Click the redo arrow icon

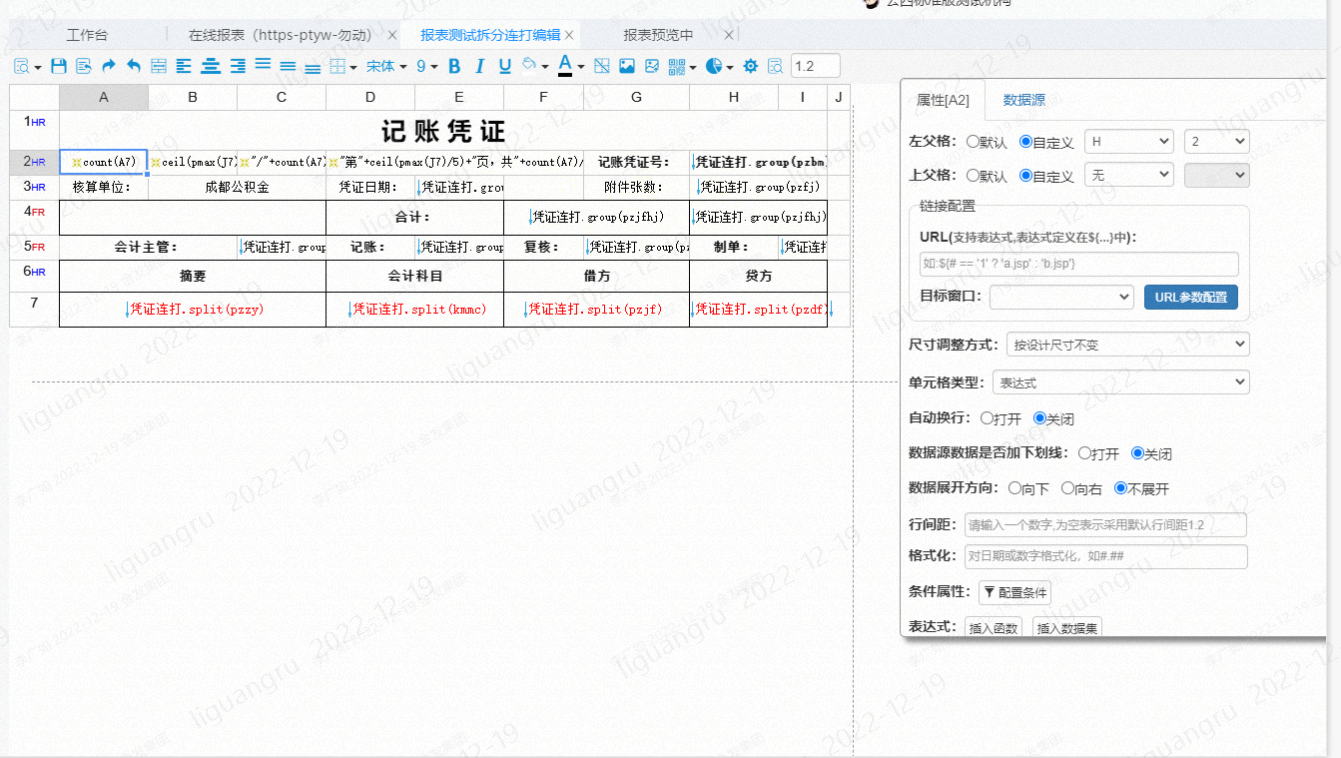click(109, 66)
